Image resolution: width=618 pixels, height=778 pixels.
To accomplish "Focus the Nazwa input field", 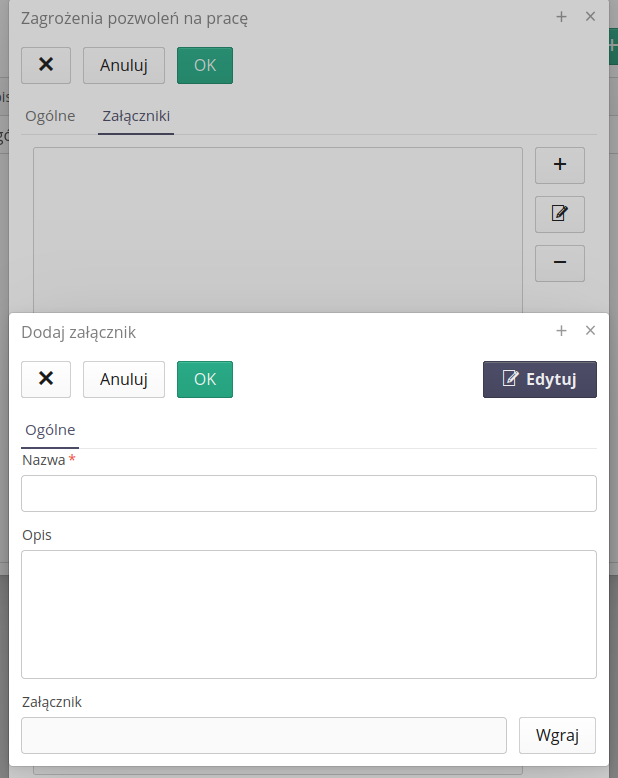I will pyautogui.click(x=309, y=493).
